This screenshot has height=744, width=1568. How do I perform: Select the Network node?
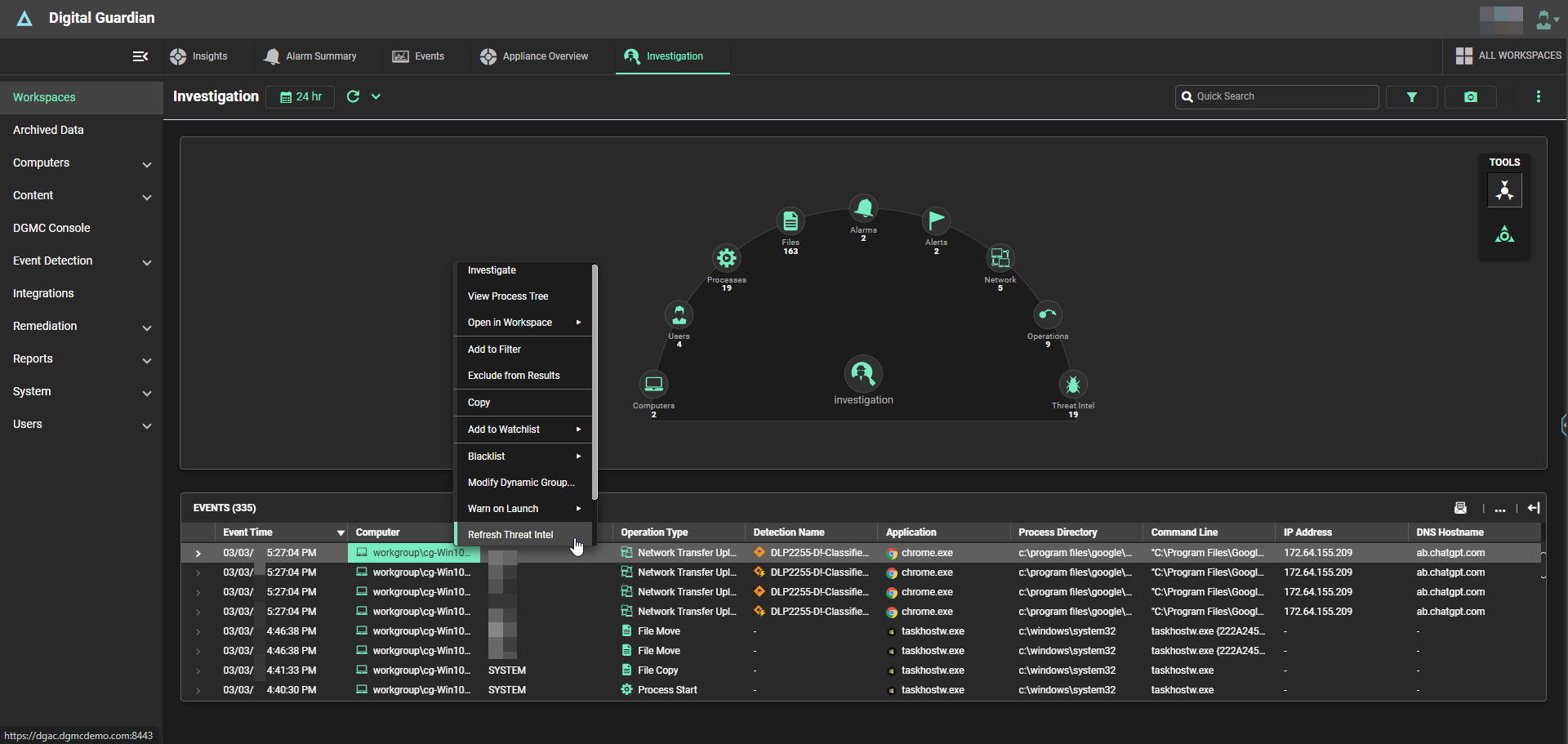tap(1000, 259)
